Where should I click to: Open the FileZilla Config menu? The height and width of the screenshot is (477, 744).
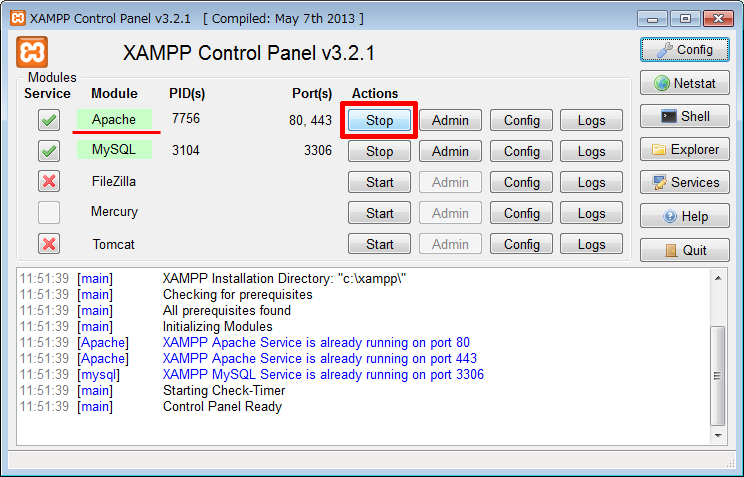[x=521, y=182]
